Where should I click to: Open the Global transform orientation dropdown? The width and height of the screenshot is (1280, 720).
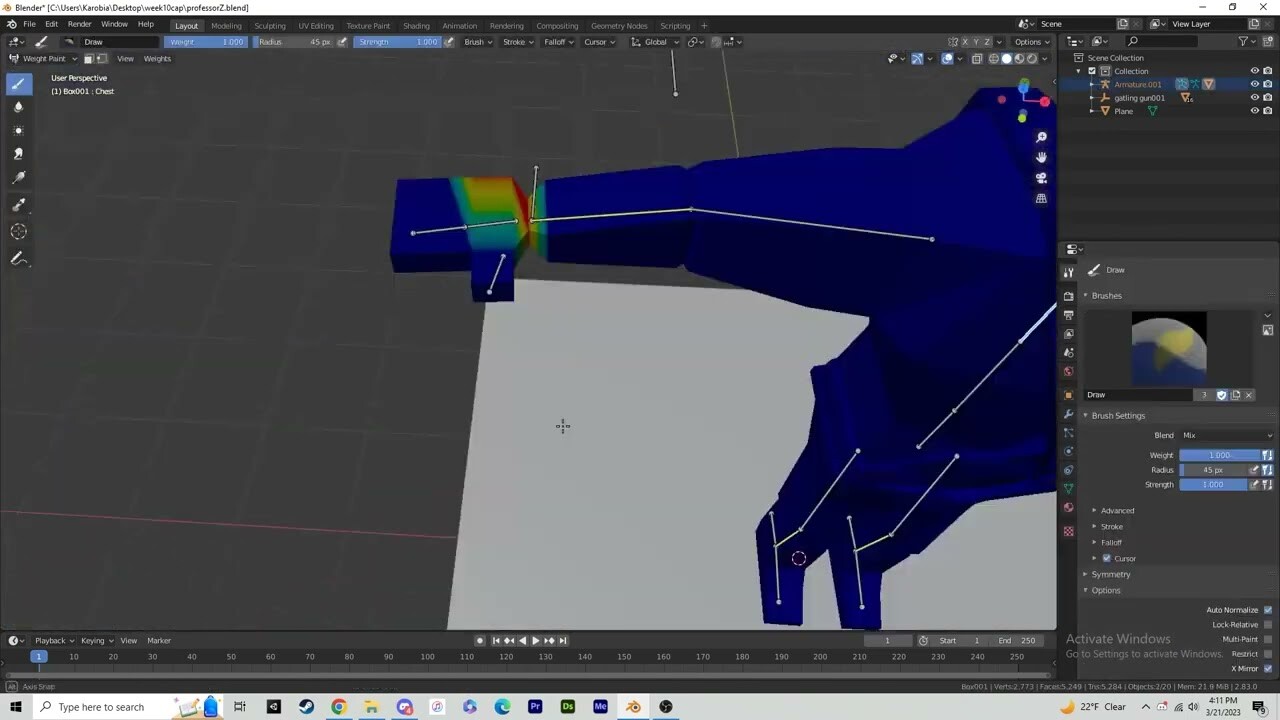click(656, 41)
